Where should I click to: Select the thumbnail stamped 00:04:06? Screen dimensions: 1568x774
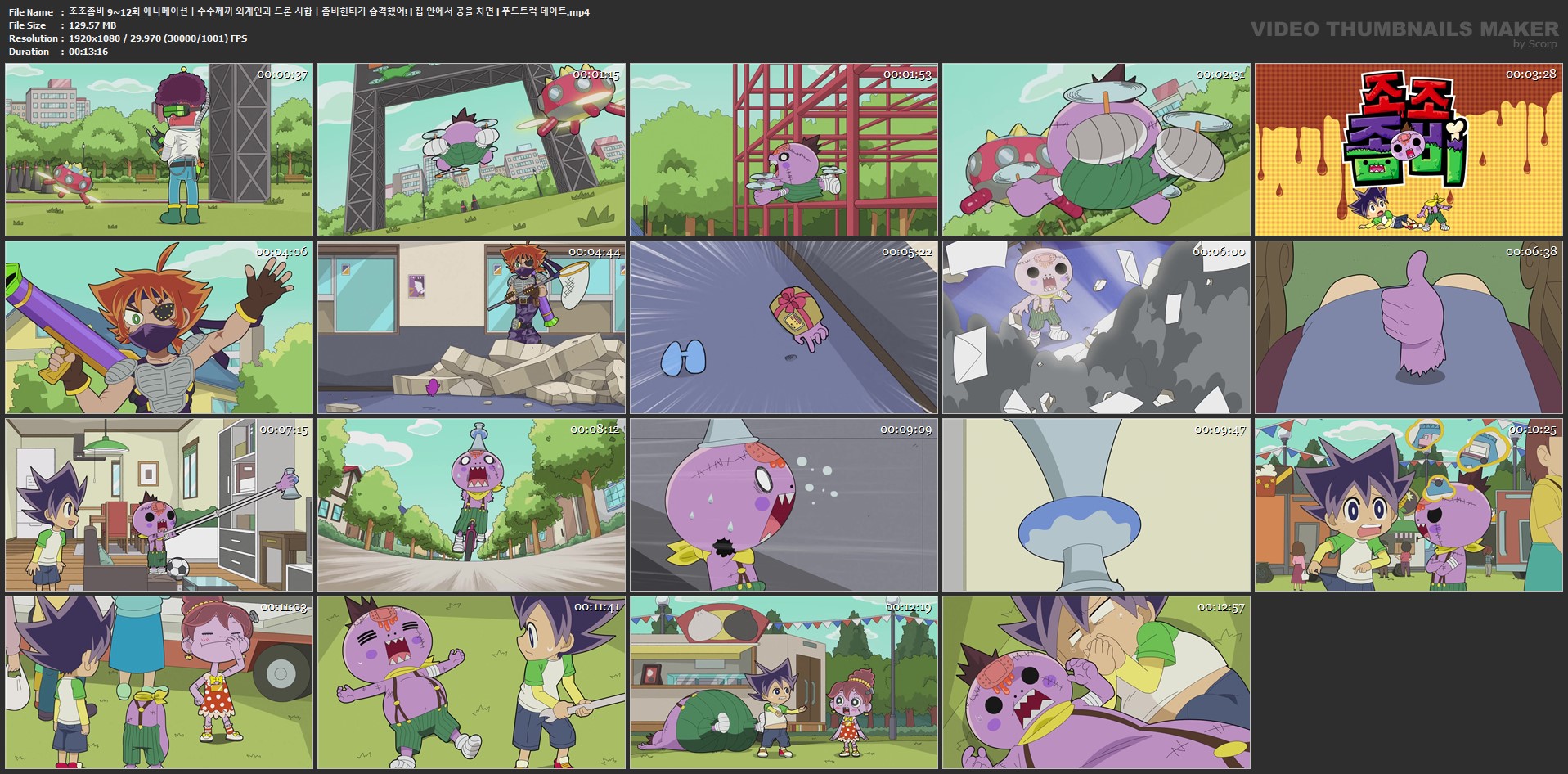coord(159,327)
